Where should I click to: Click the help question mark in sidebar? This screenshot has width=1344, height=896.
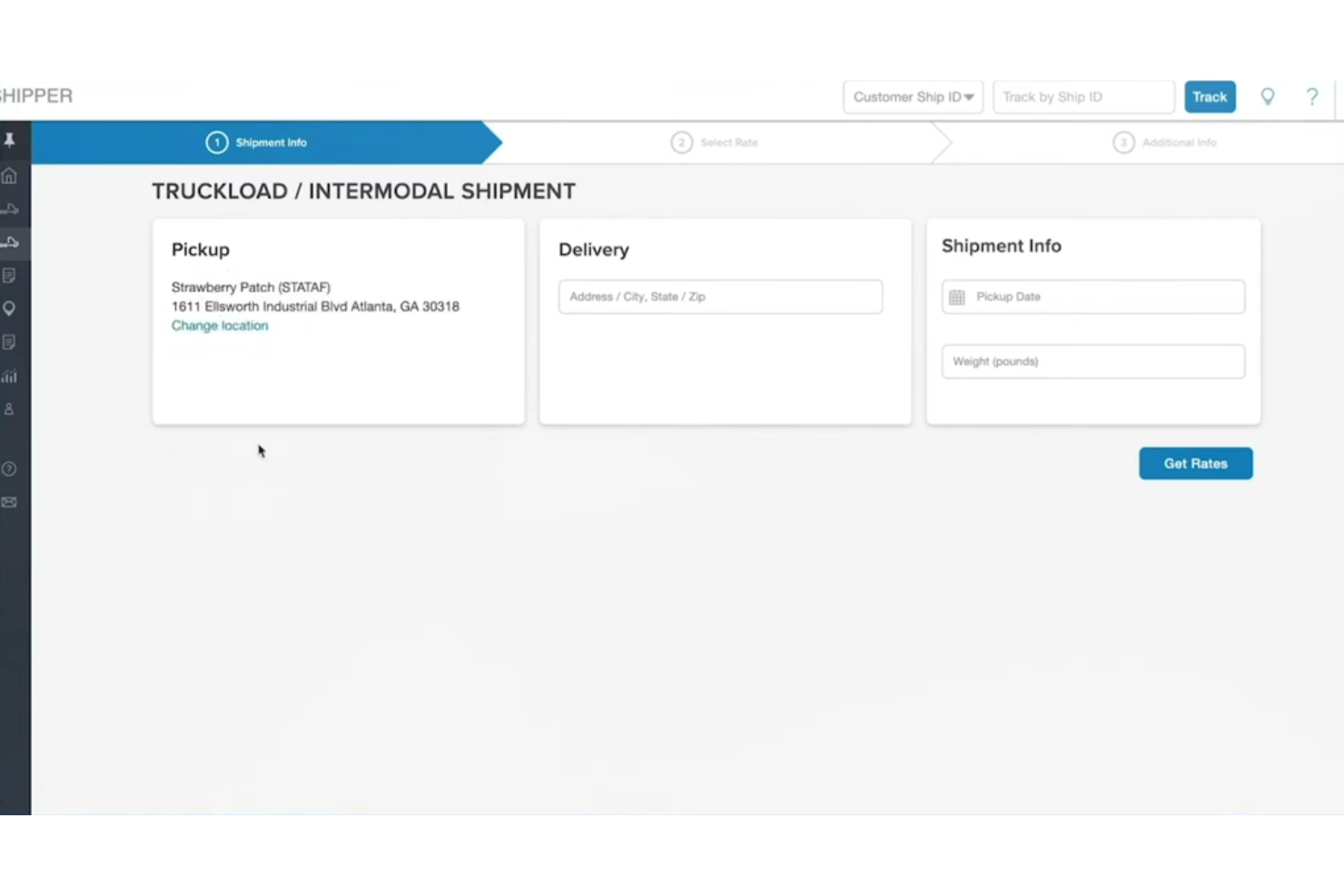tap(10, 468)
